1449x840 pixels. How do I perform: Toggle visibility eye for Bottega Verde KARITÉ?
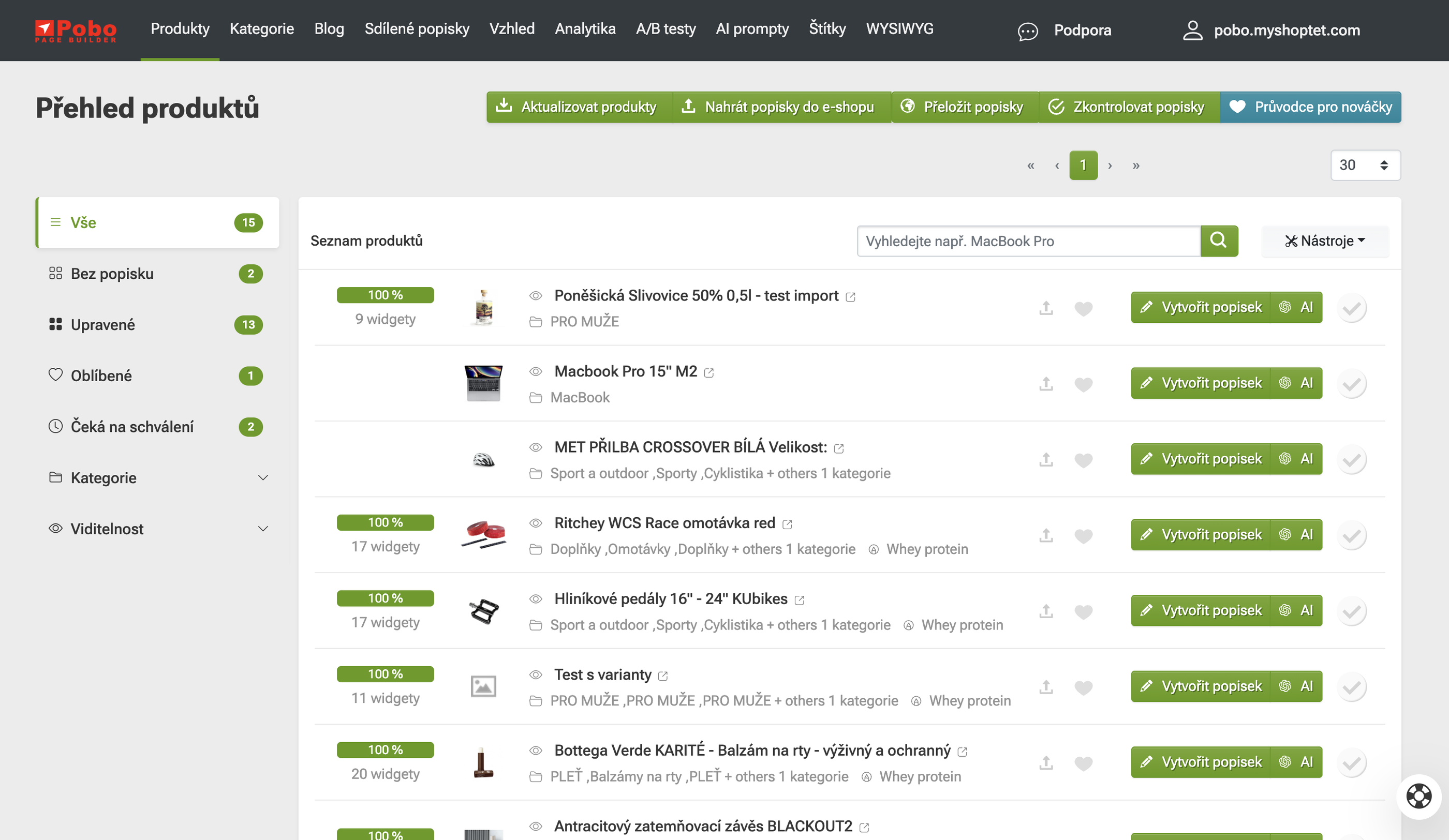(x=536, y=751)
